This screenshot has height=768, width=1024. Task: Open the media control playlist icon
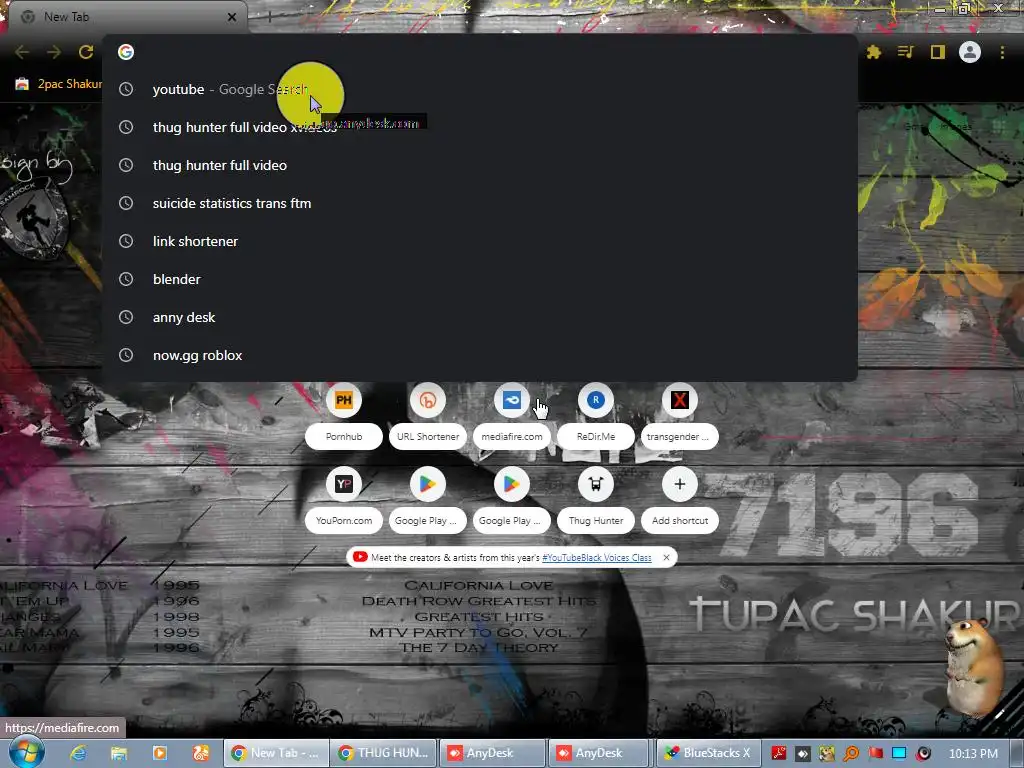(x=905, y=52)
